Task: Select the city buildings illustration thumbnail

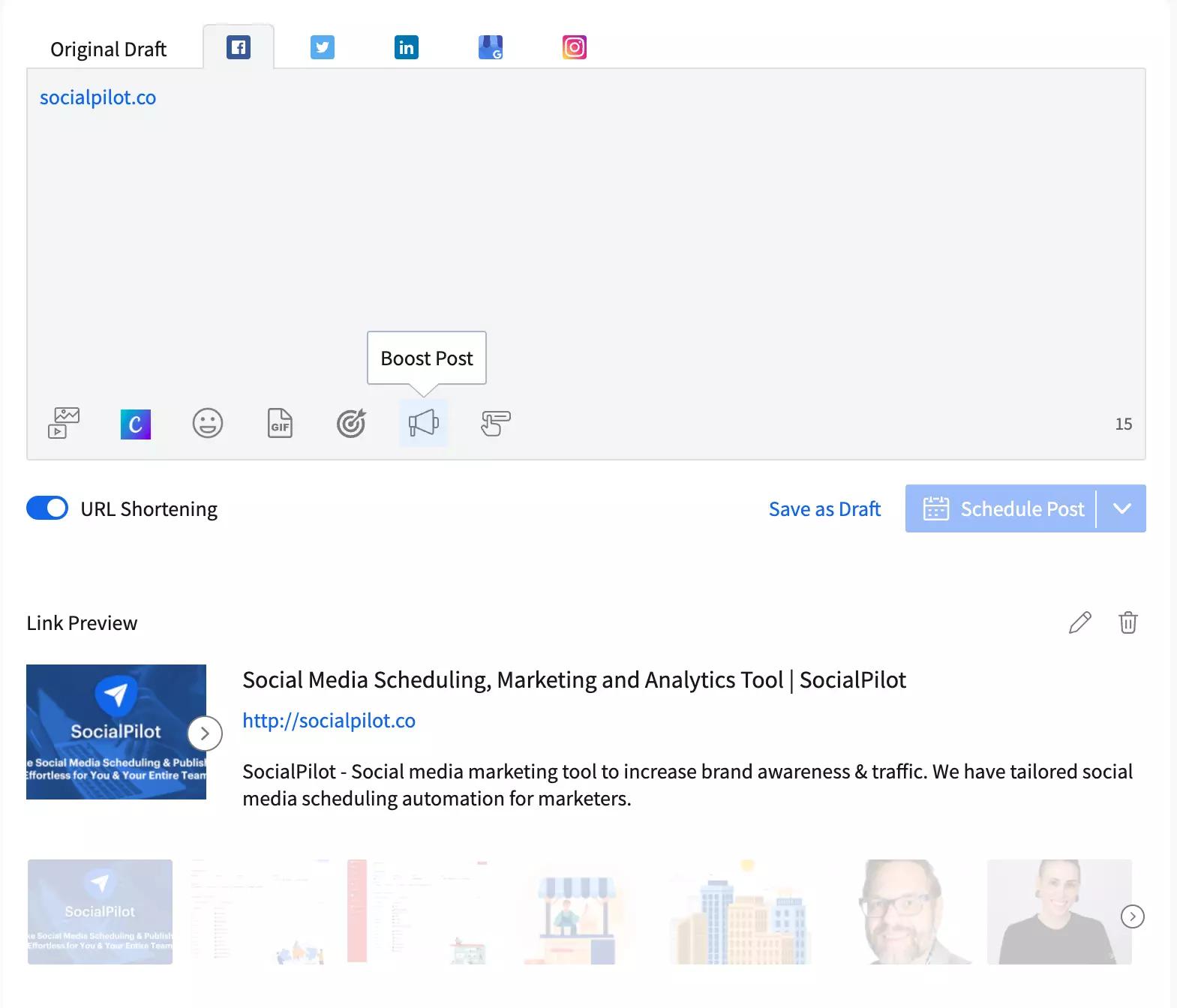Action: point(741,912)
